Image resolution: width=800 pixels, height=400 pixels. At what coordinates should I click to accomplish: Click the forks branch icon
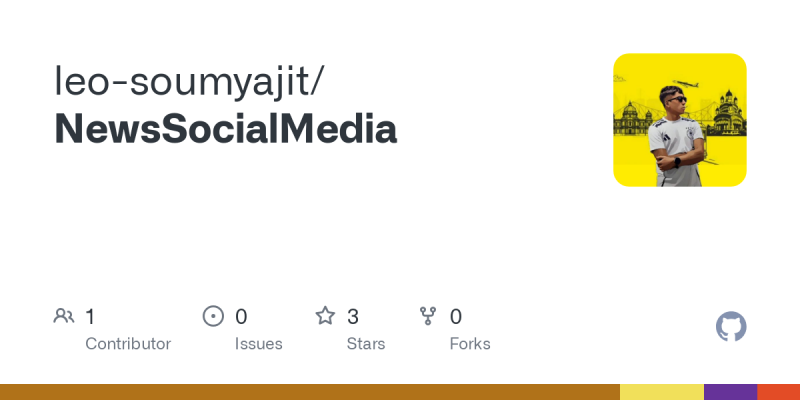click(x=428, y=316)
